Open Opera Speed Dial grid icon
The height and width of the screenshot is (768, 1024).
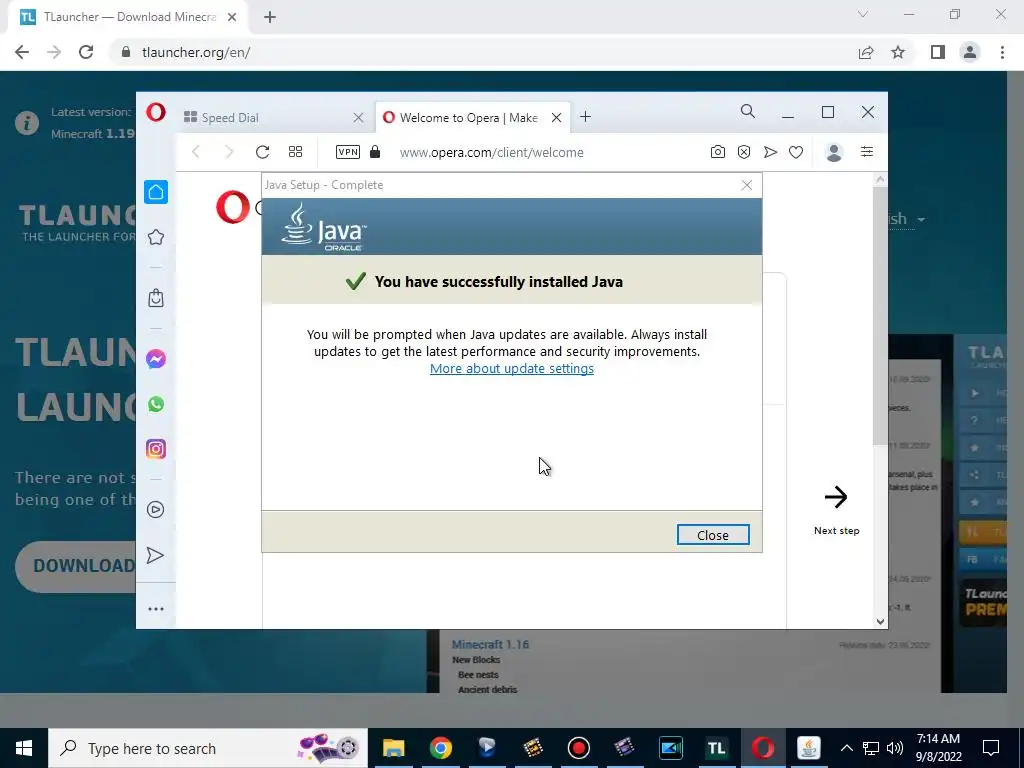click(x=295, y=152)
